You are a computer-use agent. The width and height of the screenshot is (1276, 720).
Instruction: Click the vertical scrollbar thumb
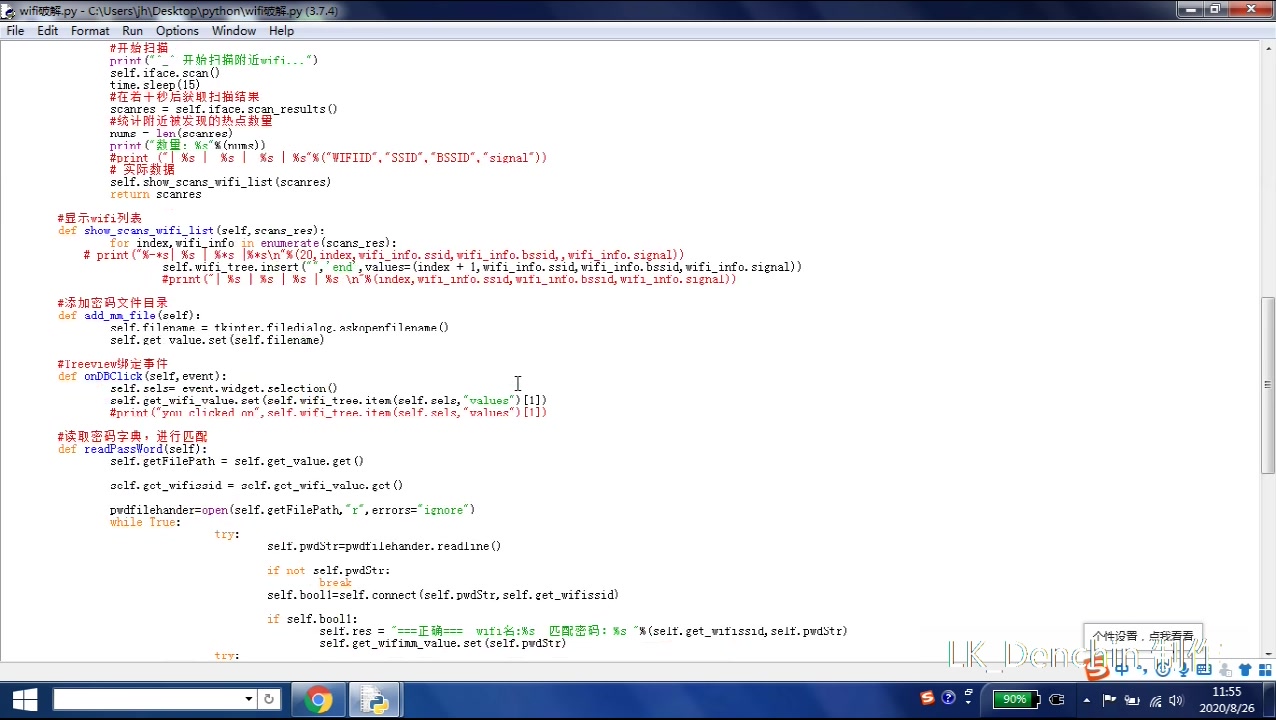[1267, 384]
